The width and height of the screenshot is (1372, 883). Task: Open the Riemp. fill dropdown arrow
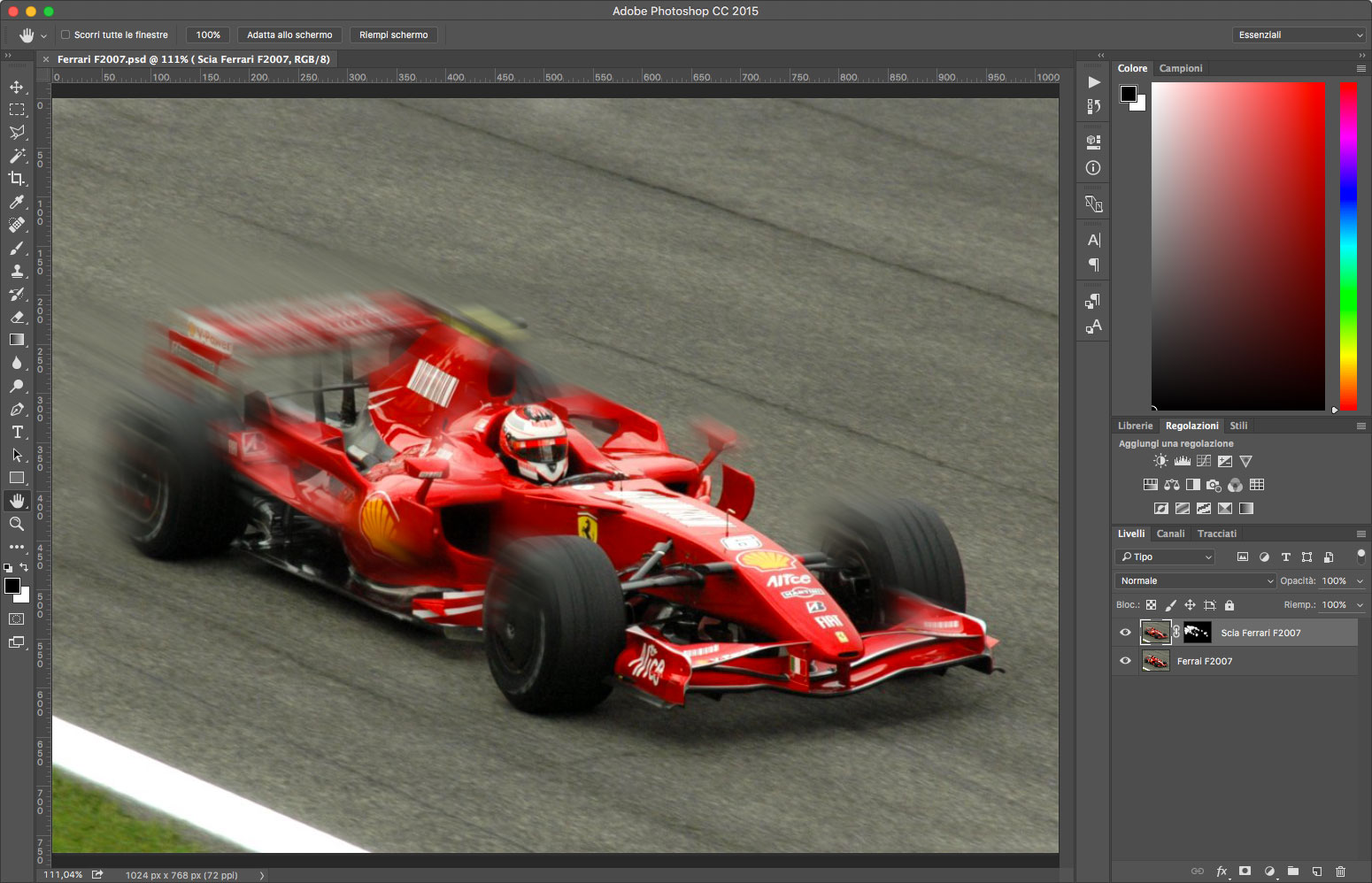(1360, 605)
